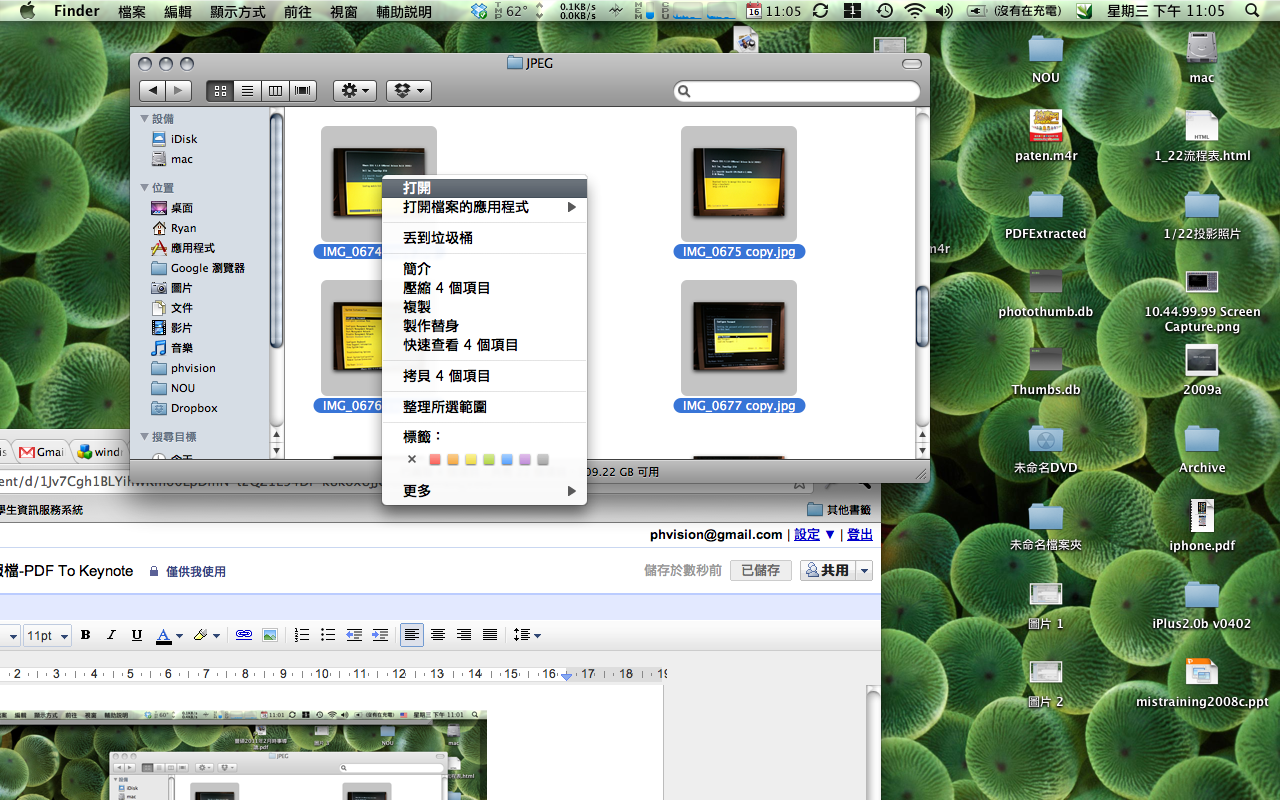Toggle italic in the document toolbar

tap(111, 635)
